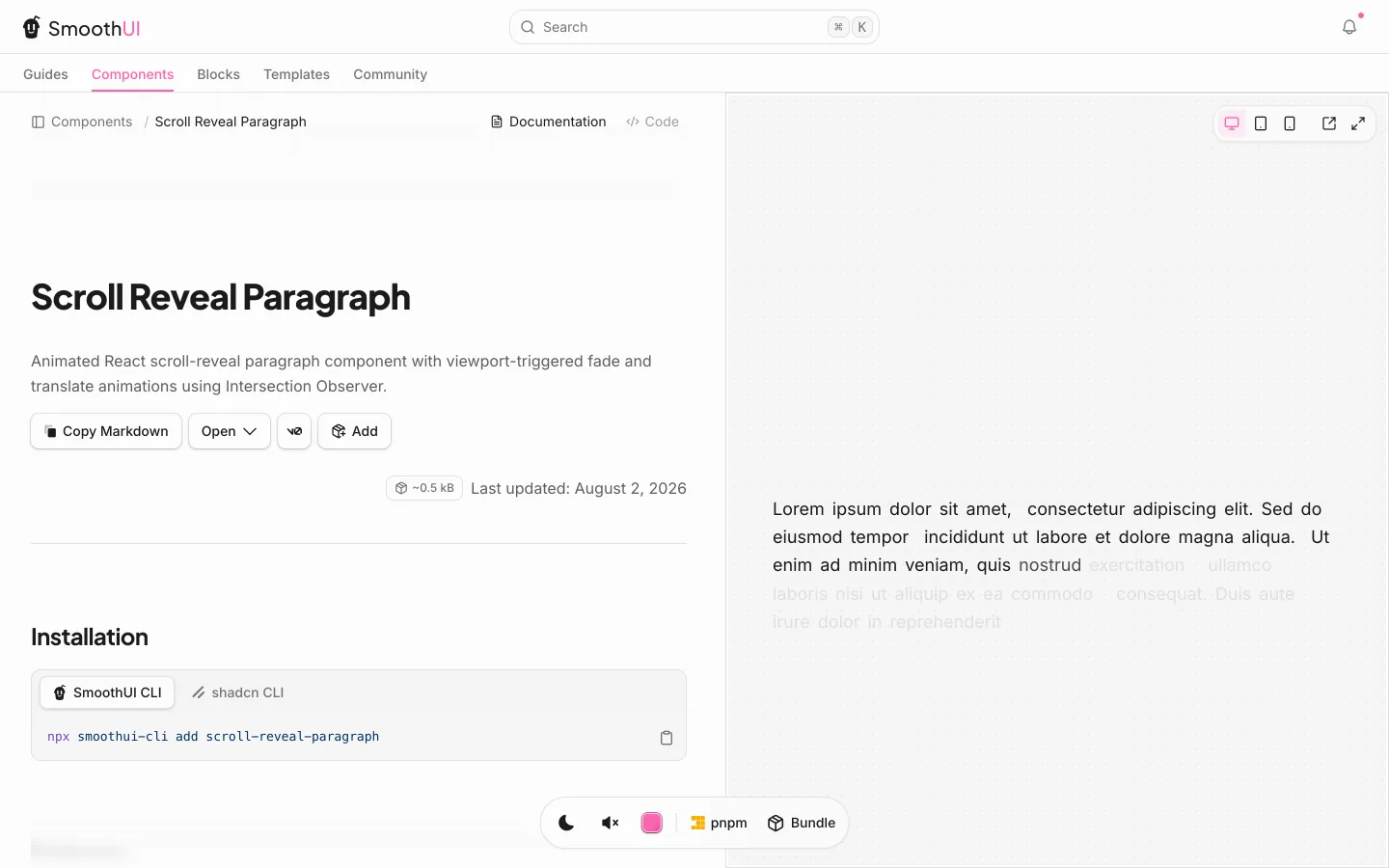Image resolution: width=1389 pixels, height=868 pixels.
Task: Click the Add component button
Action: (x=354, y=431)
